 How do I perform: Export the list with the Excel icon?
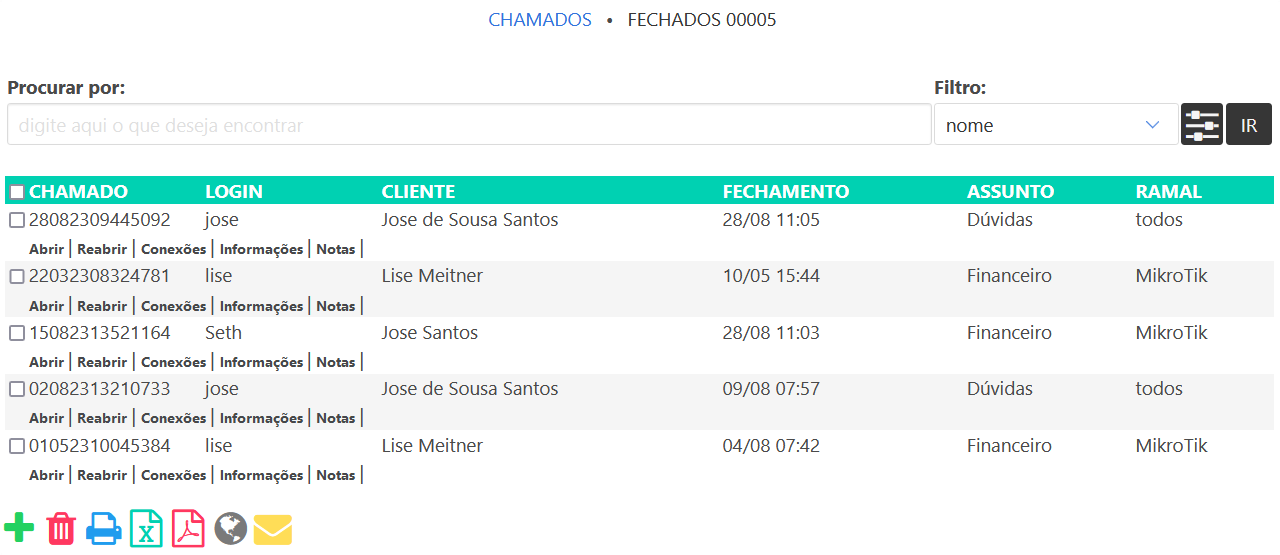[x=146, y=528]
